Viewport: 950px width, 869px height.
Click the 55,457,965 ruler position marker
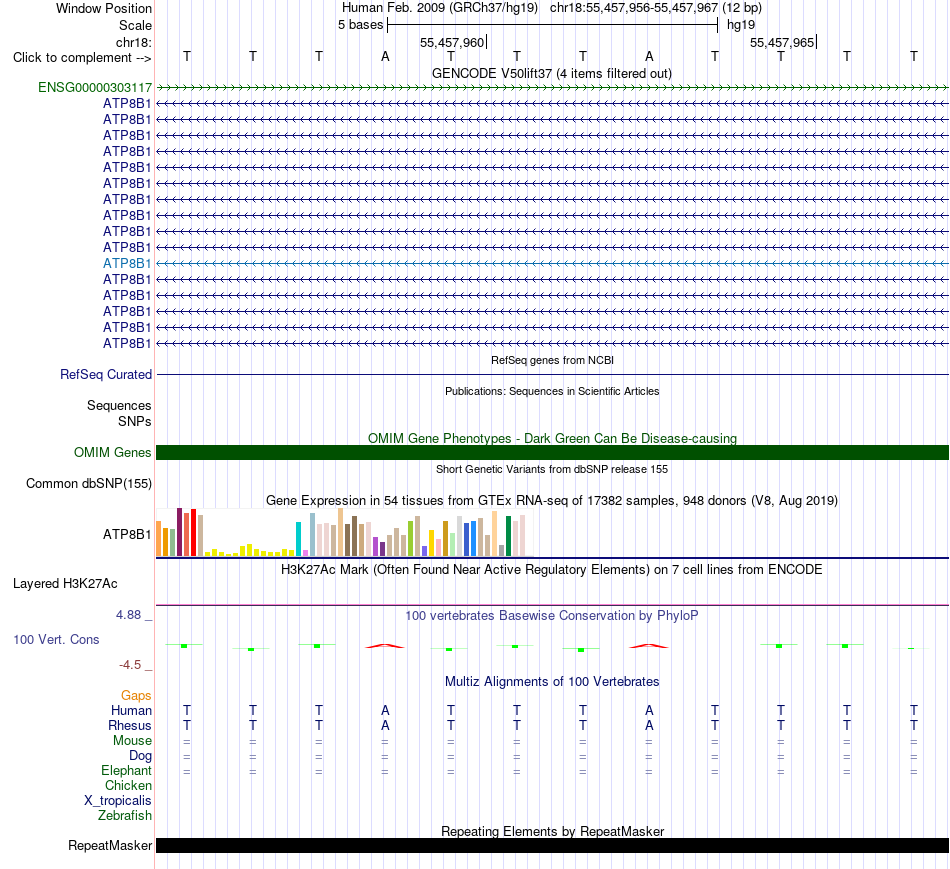click(783, 42)
